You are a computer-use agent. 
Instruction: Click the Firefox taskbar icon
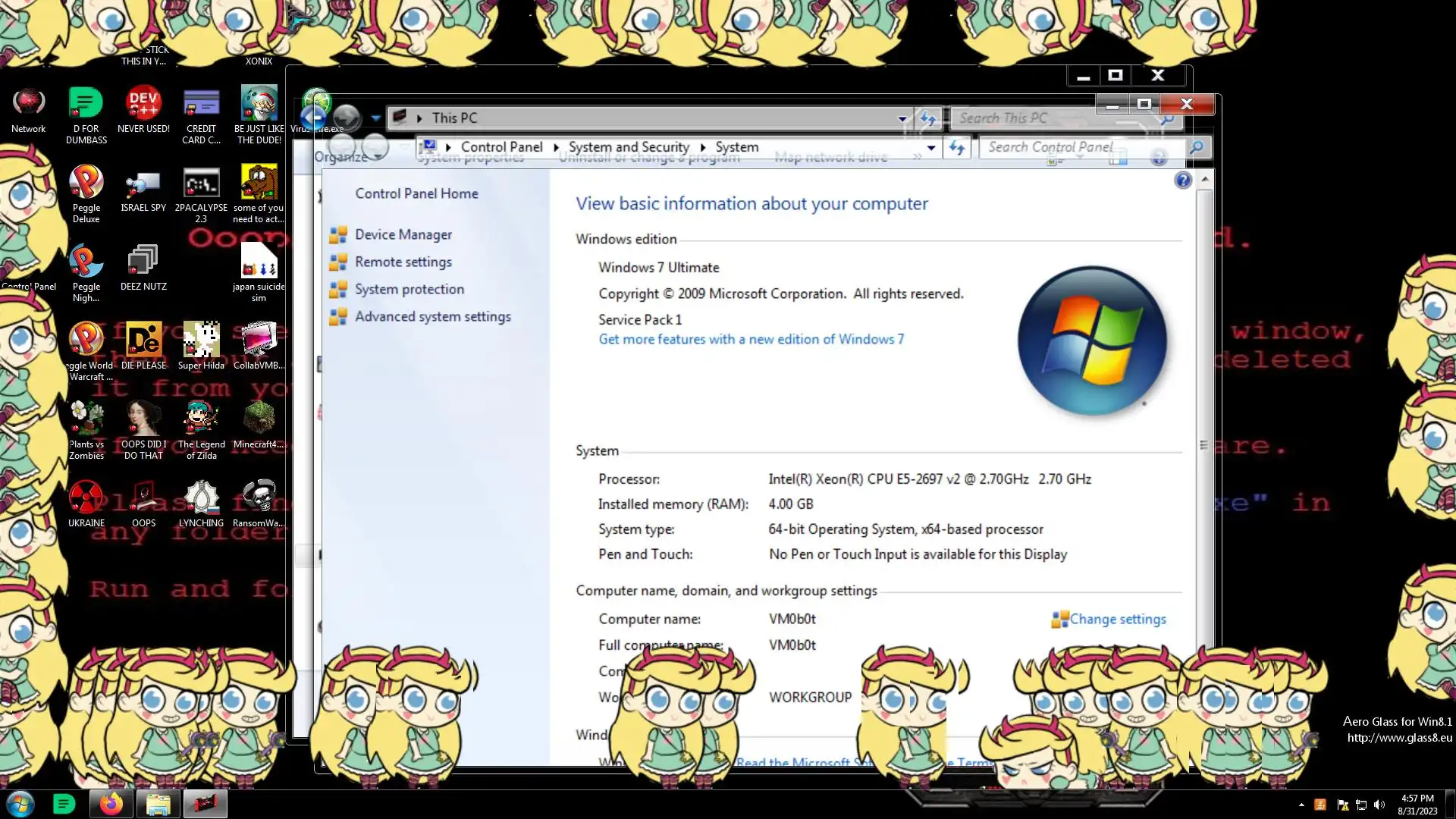[111, 803]
